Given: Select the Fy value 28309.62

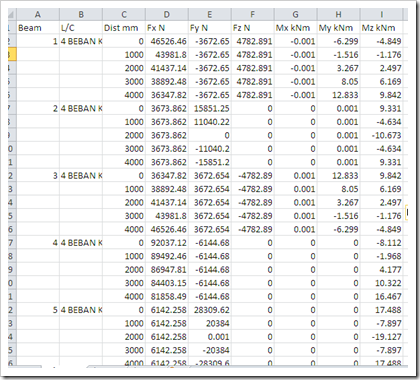Looking at the screenshot, I should (x=210, y=310).
